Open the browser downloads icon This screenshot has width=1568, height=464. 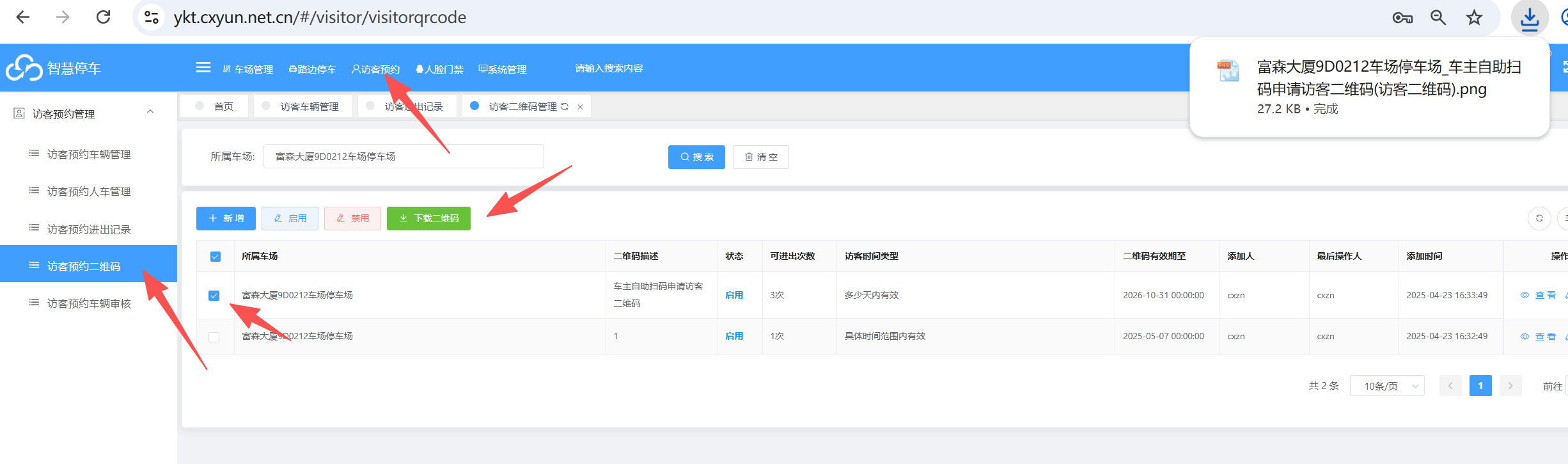[1530, 18]
